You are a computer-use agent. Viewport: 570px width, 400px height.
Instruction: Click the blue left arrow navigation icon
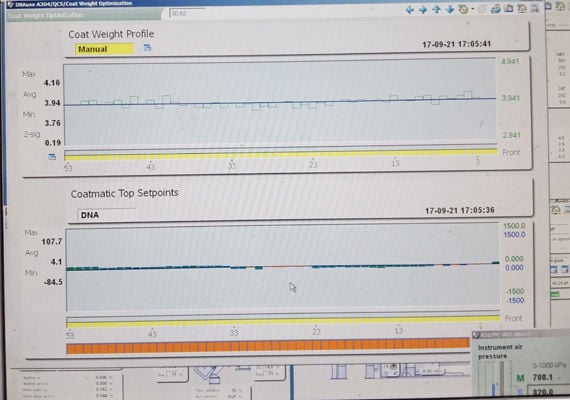(410, 10)
